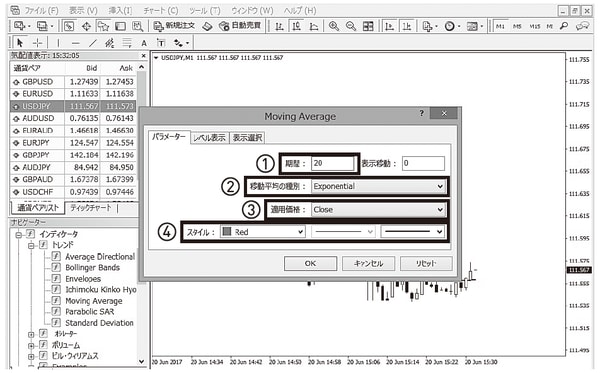
Task: Click the 新規注文 new order icon
Action: [174, 26]
